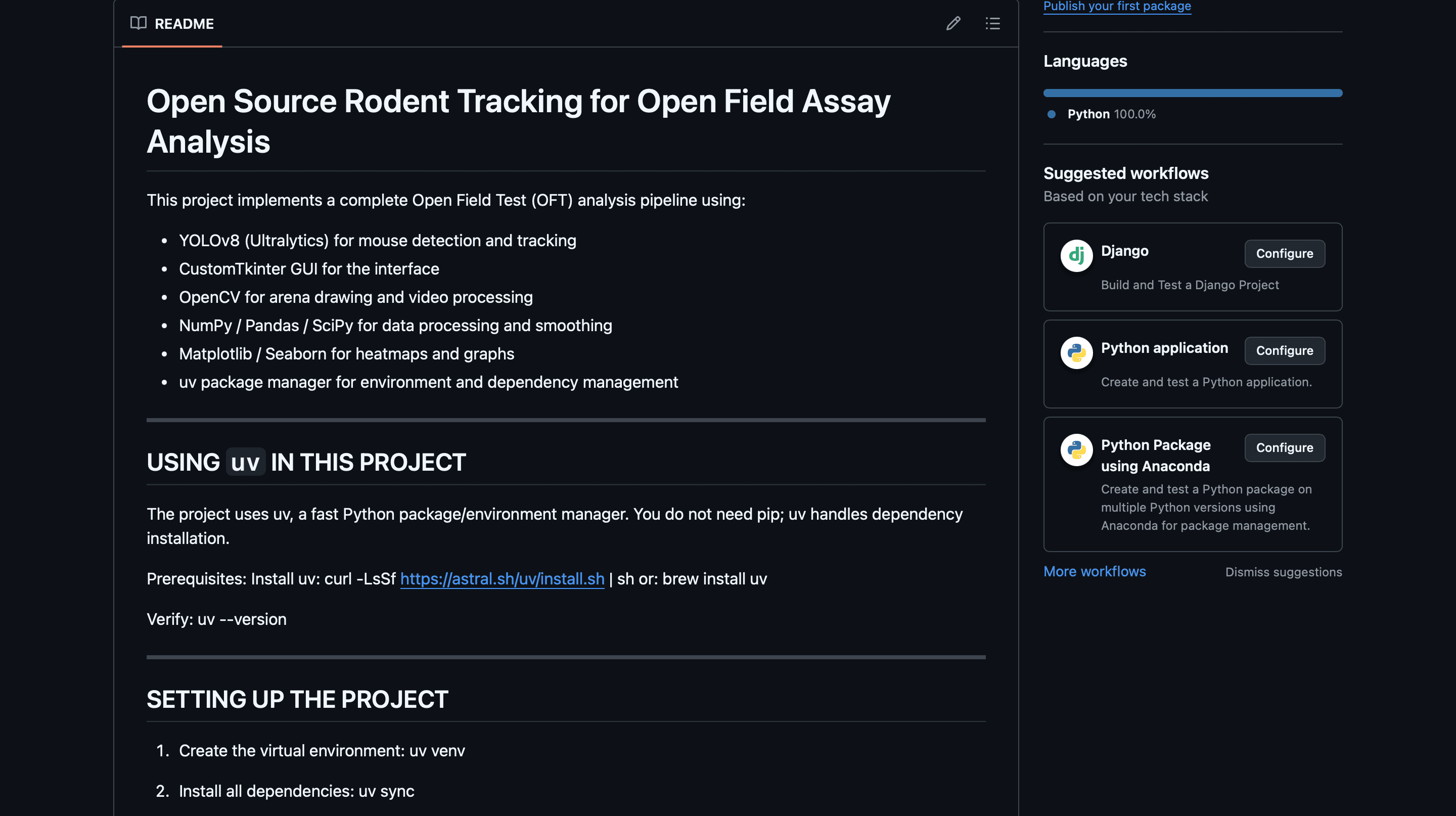Click 'Dismiss suggestions'

1284,572
